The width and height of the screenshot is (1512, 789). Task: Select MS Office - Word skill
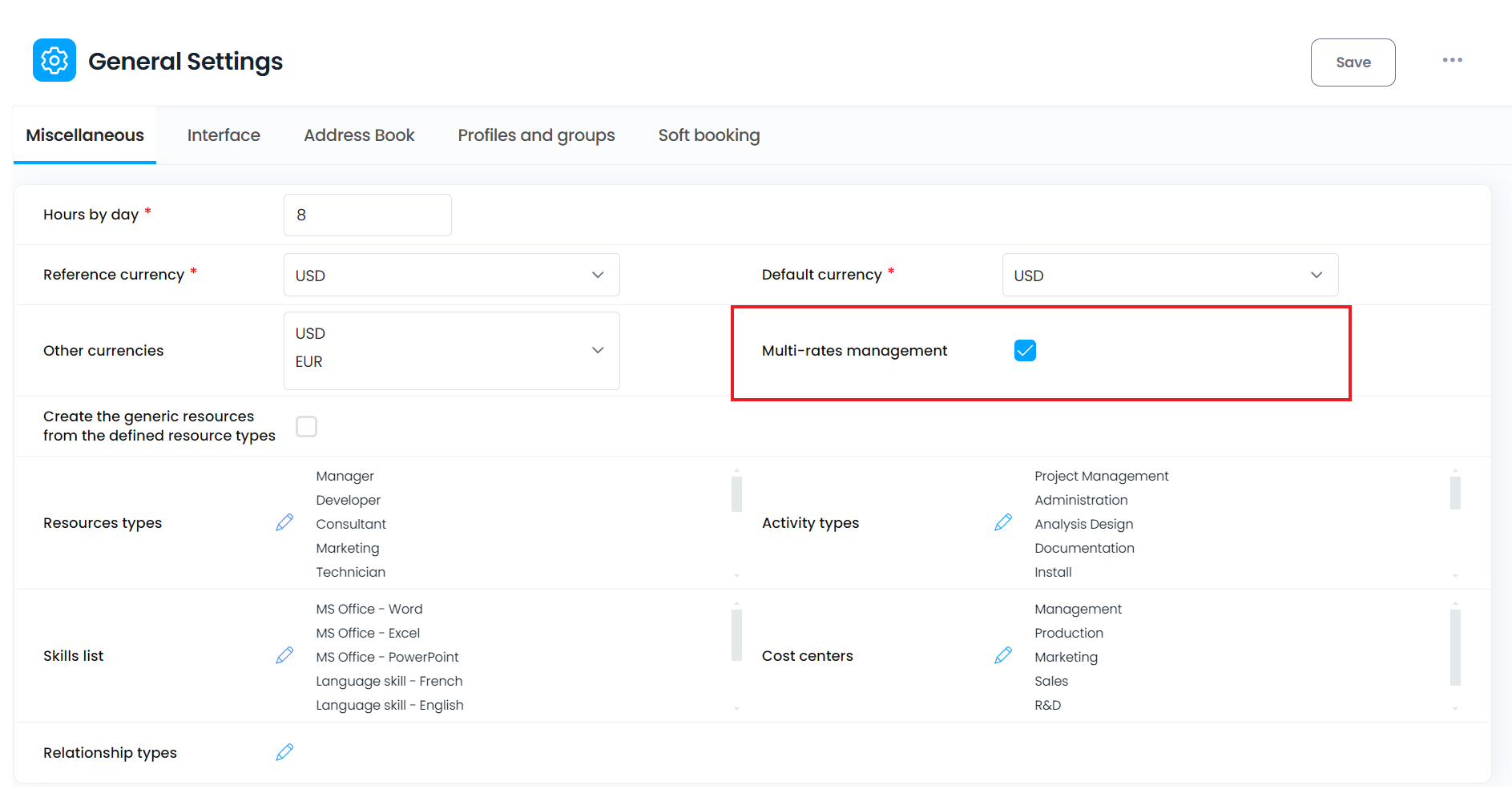click(x=369, y=609)
